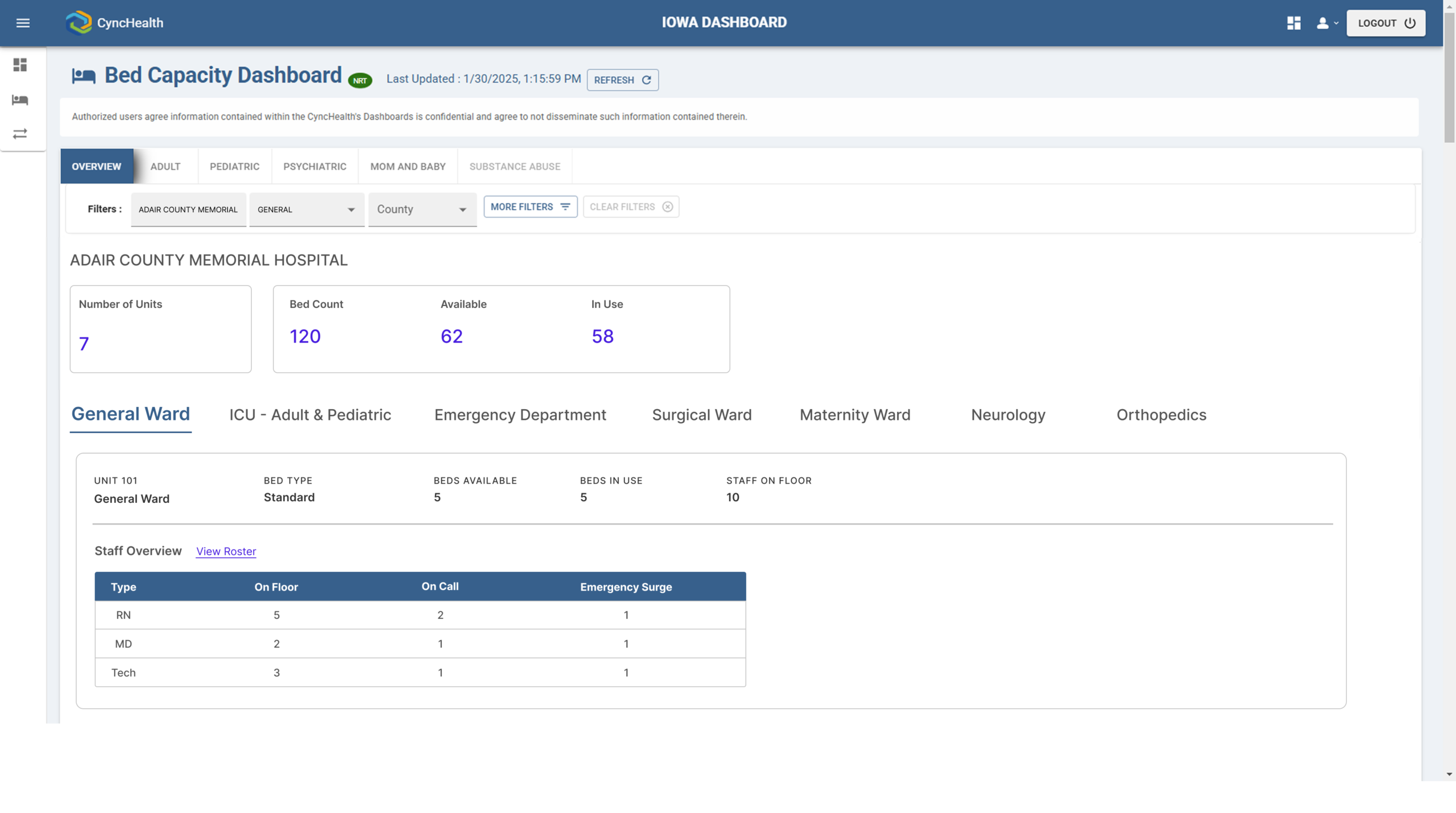Click the green NRT status badge
Viewport: 1456px width, 813px height.
(359, 80)
